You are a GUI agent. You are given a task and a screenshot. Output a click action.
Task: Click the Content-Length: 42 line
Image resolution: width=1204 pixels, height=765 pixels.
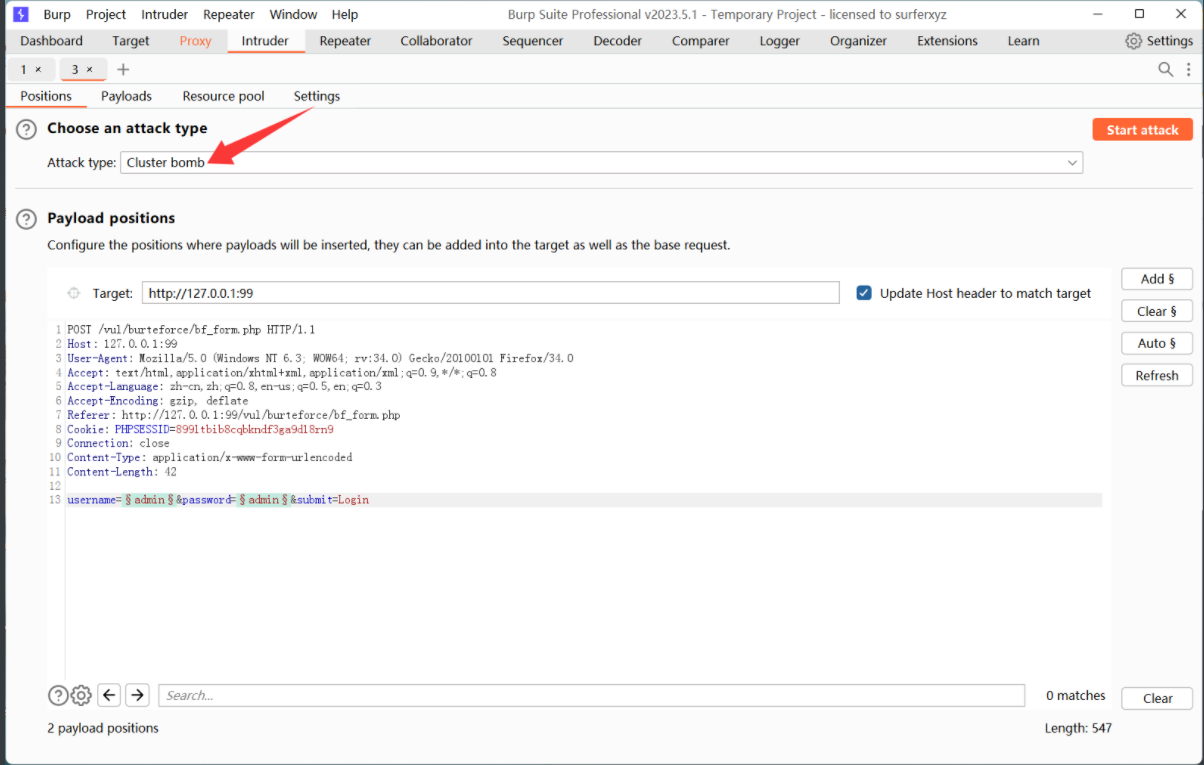click(x=122, y=471)
